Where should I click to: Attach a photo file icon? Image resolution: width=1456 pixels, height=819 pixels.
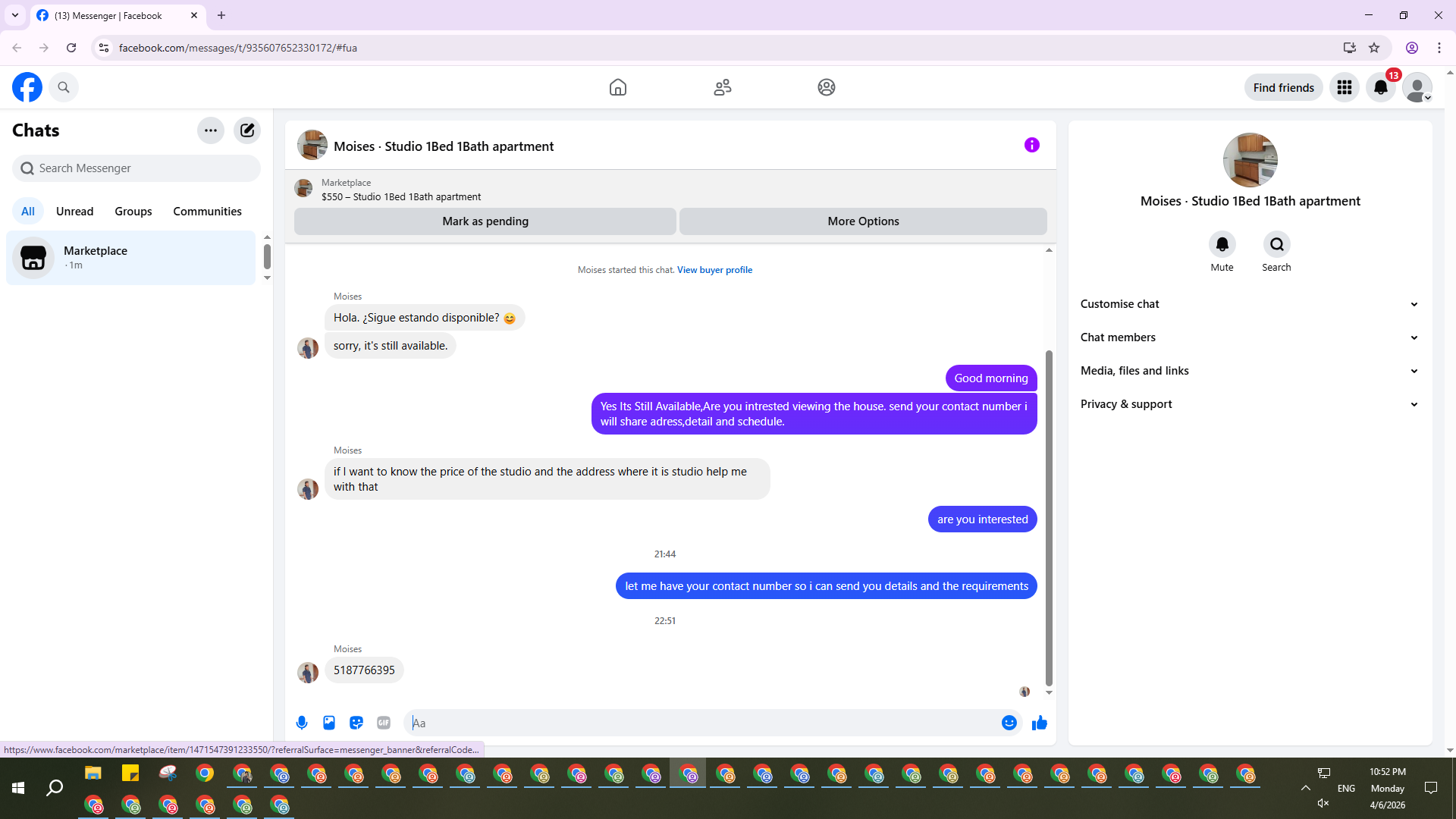(329, 723)
